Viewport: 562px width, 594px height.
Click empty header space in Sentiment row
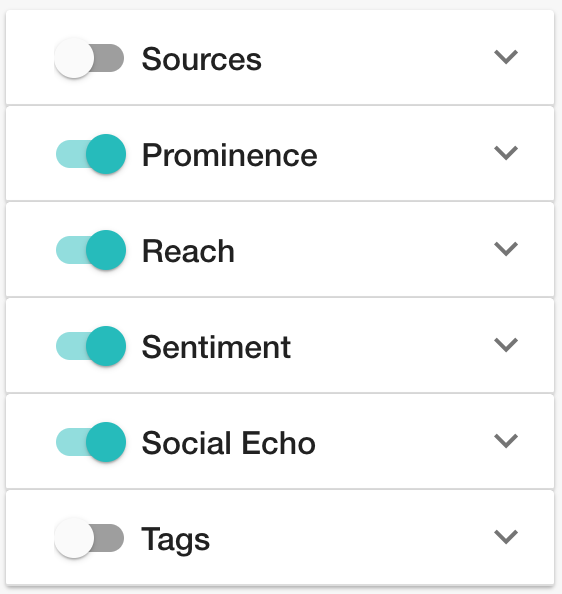point(390,345)
